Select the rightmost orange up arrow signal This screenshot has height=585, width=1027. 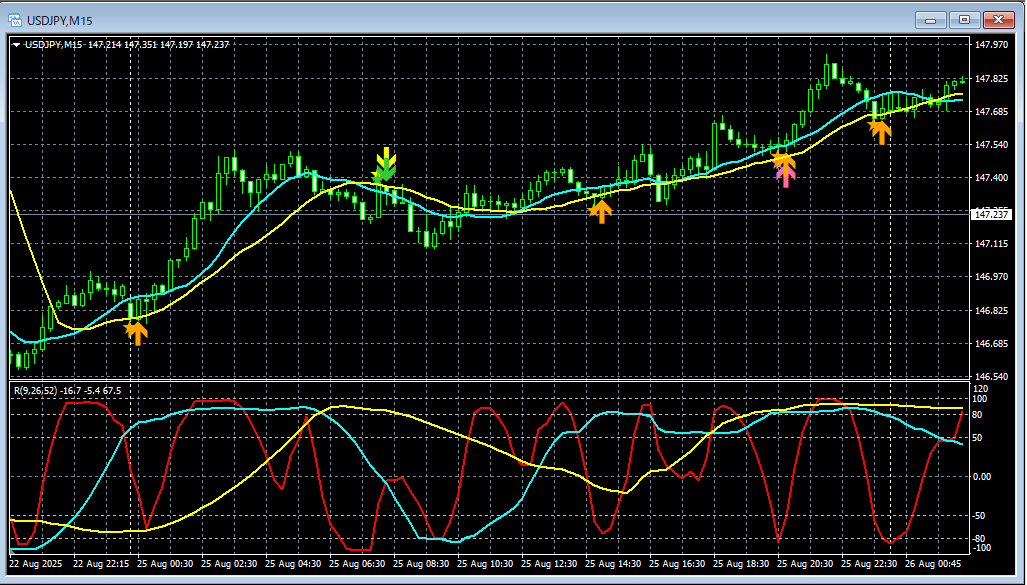(880, 131)
